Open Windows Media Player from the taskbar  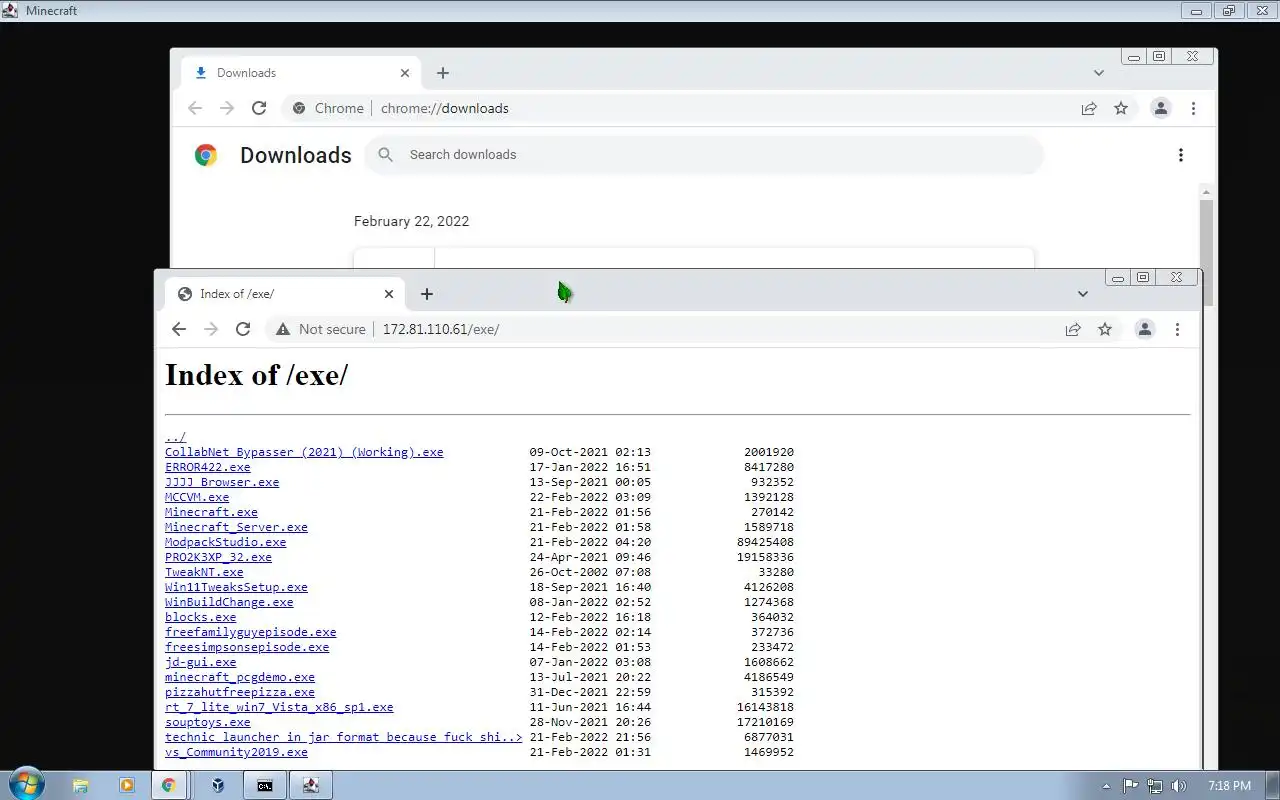(x=126, y=786)
